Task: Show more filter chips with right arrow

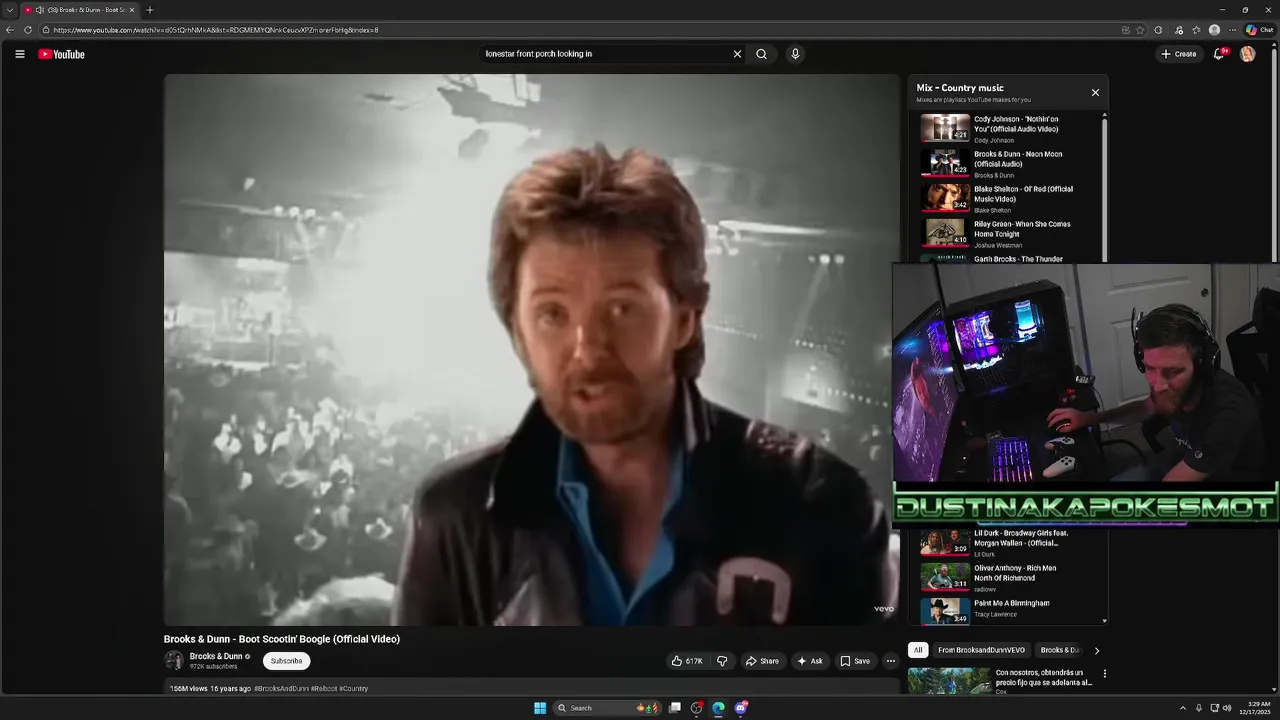Action: click(x=1096, y=650)
